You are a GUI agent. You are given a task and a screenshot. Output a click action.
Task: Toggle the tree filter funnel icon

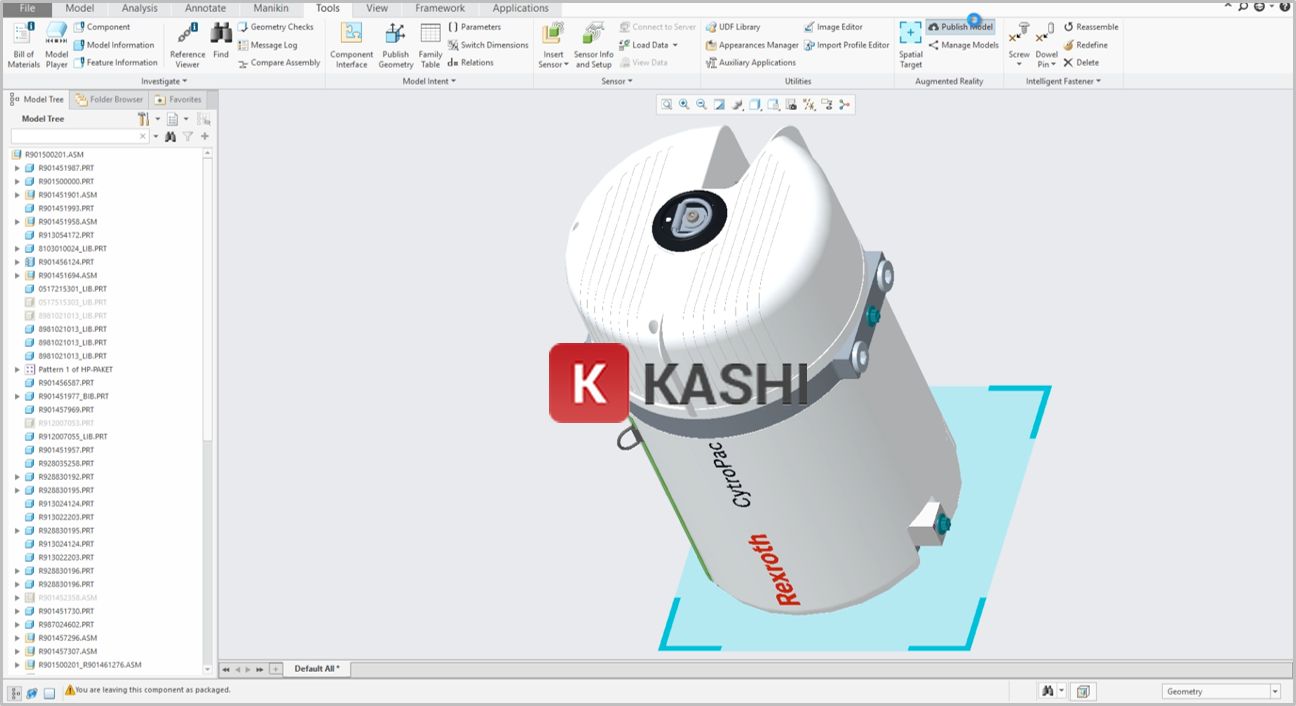pos(187,136)
